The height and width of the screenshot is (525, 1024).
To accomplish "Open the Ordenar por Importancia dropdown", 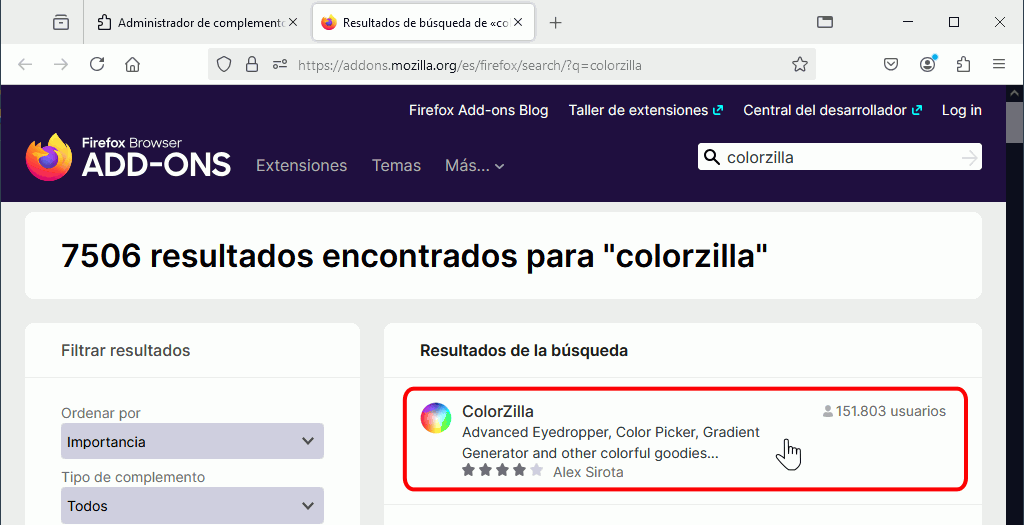I will [193, 441].
